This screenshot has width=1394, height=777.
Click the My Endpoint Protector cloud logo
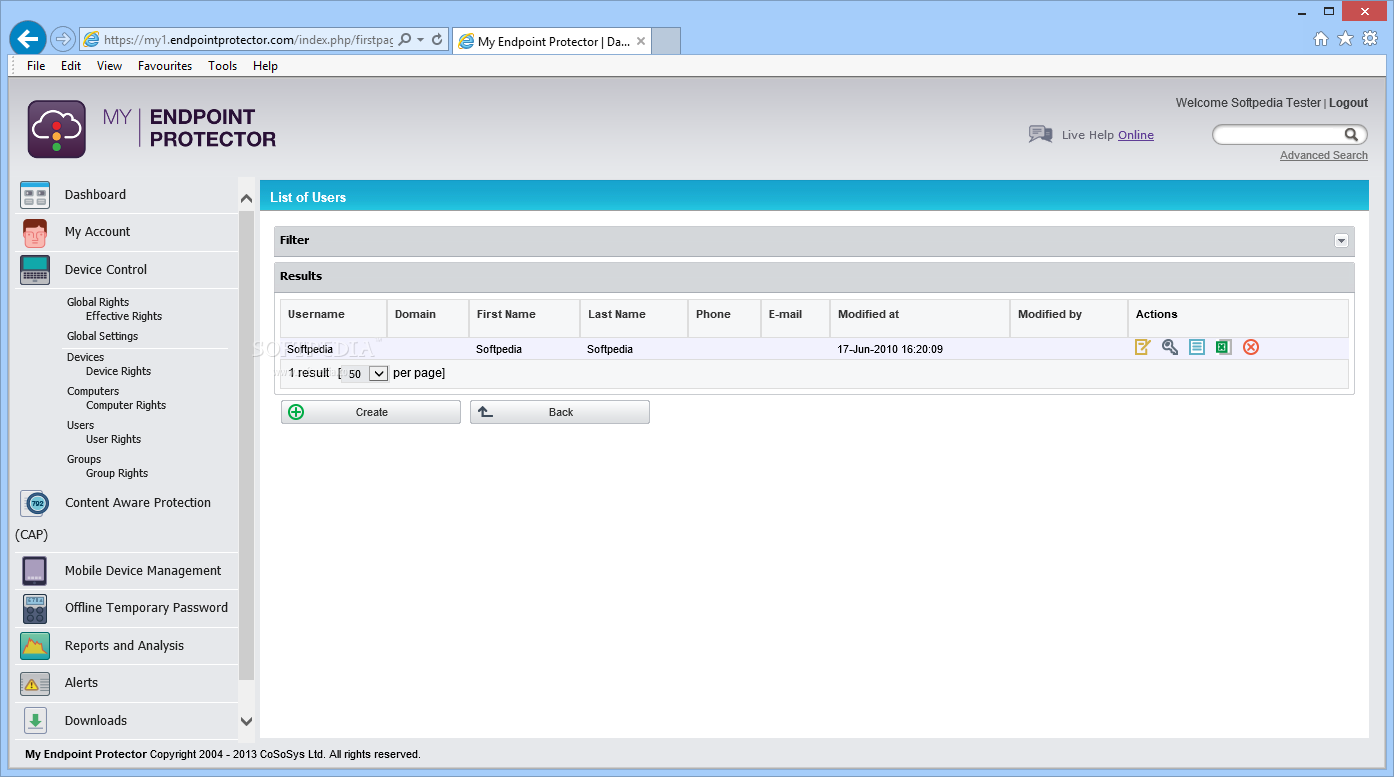tap(56, 129)
